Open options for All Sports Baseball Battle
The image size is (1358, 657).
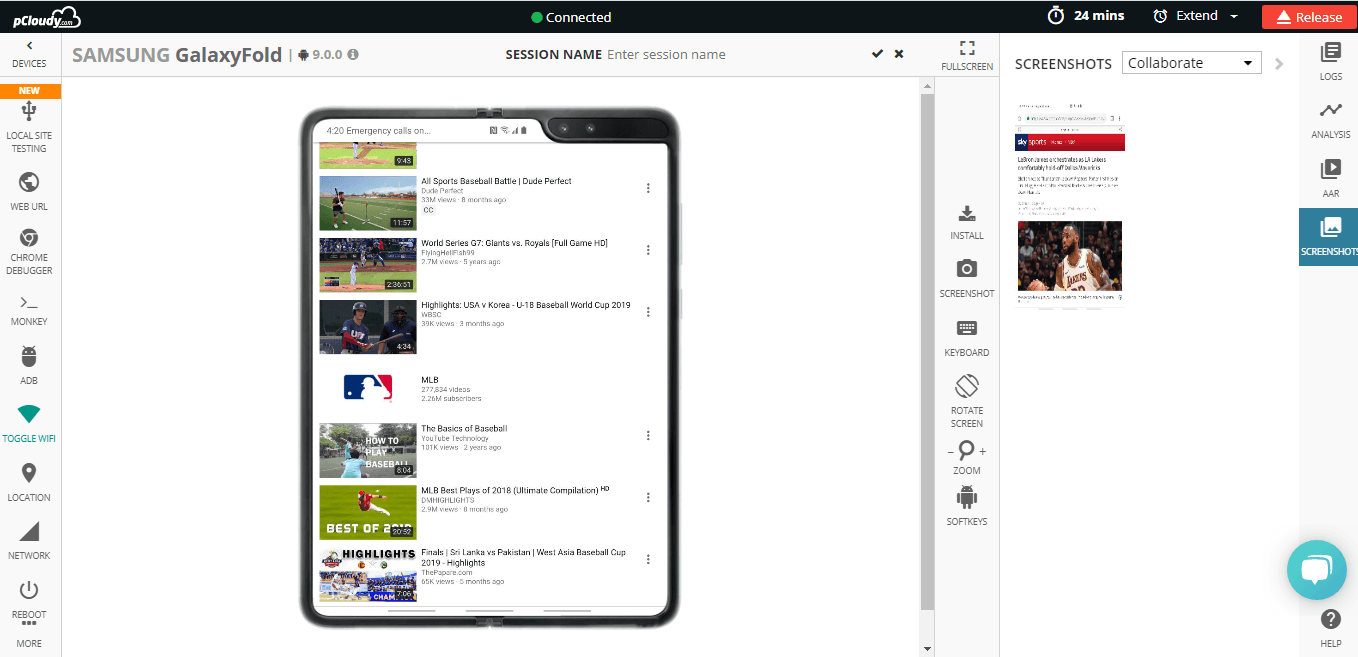coord(648,188)
